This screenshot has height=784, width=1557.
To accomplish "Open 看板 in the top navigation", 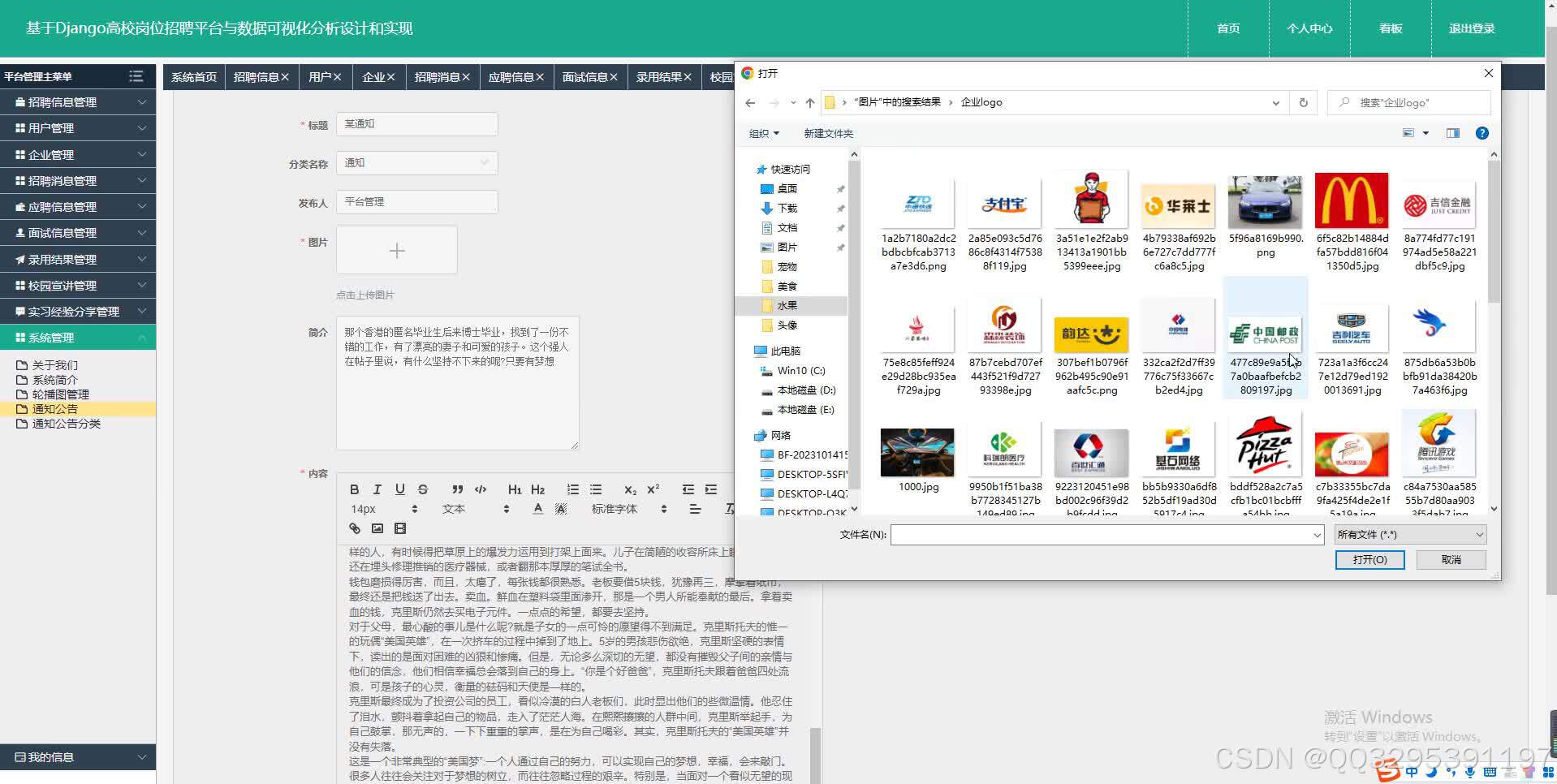I will (1391, 28).
